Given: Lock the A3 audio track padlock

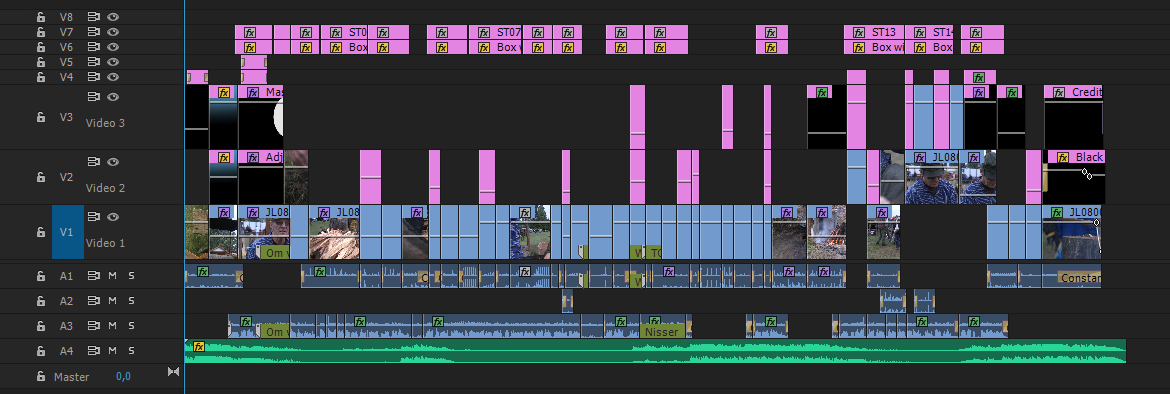Looking at the screenshot, I should [x=41, y=326].
